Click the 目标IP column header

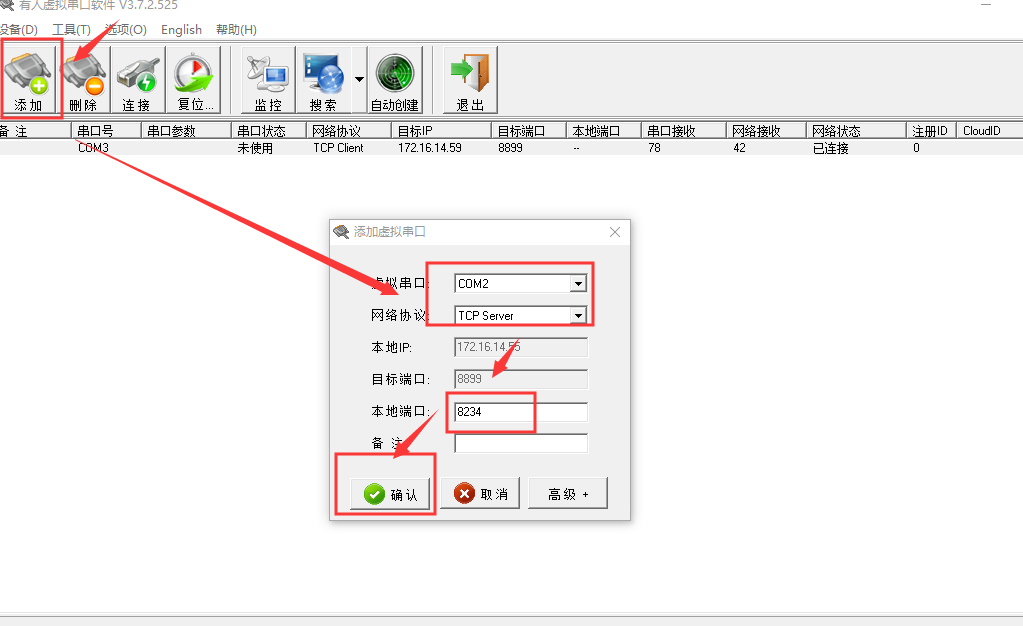tap(442, 131)
